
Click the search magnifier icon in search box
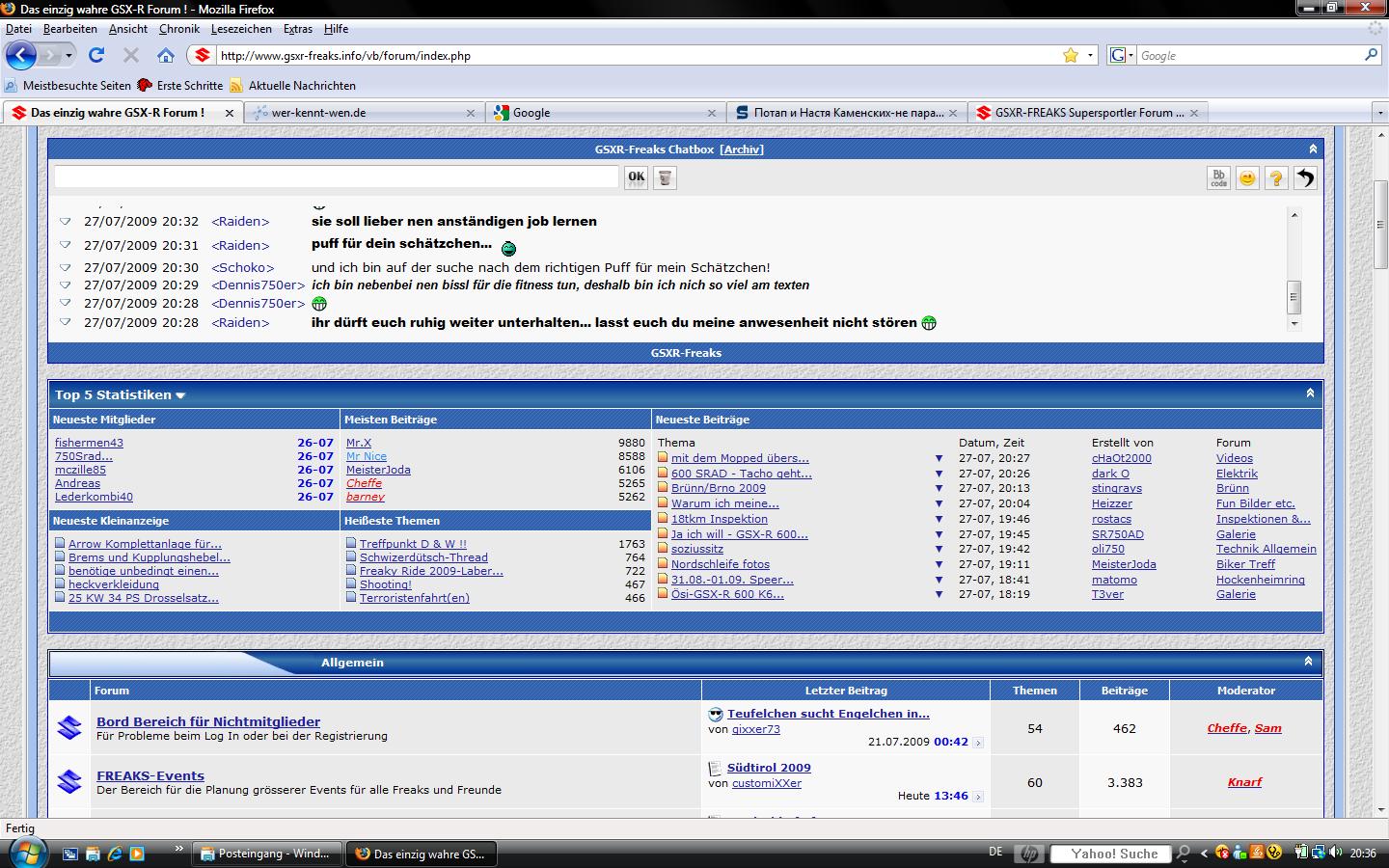tap(1371, 55)
